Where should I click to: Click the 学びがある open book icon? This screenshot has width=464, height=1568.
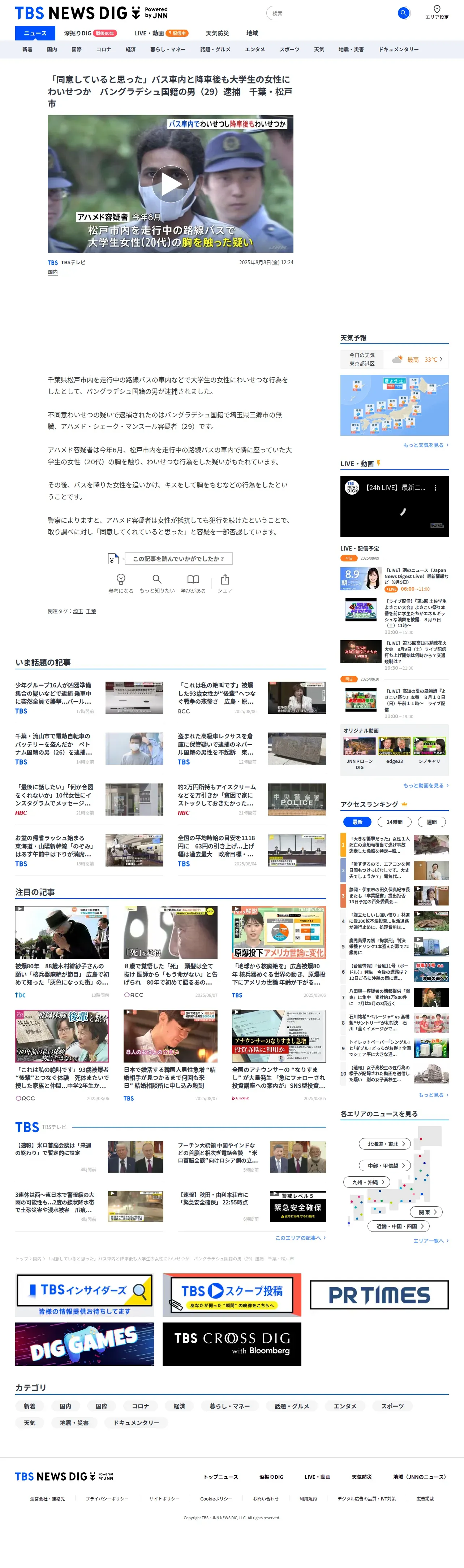point(193,579)
